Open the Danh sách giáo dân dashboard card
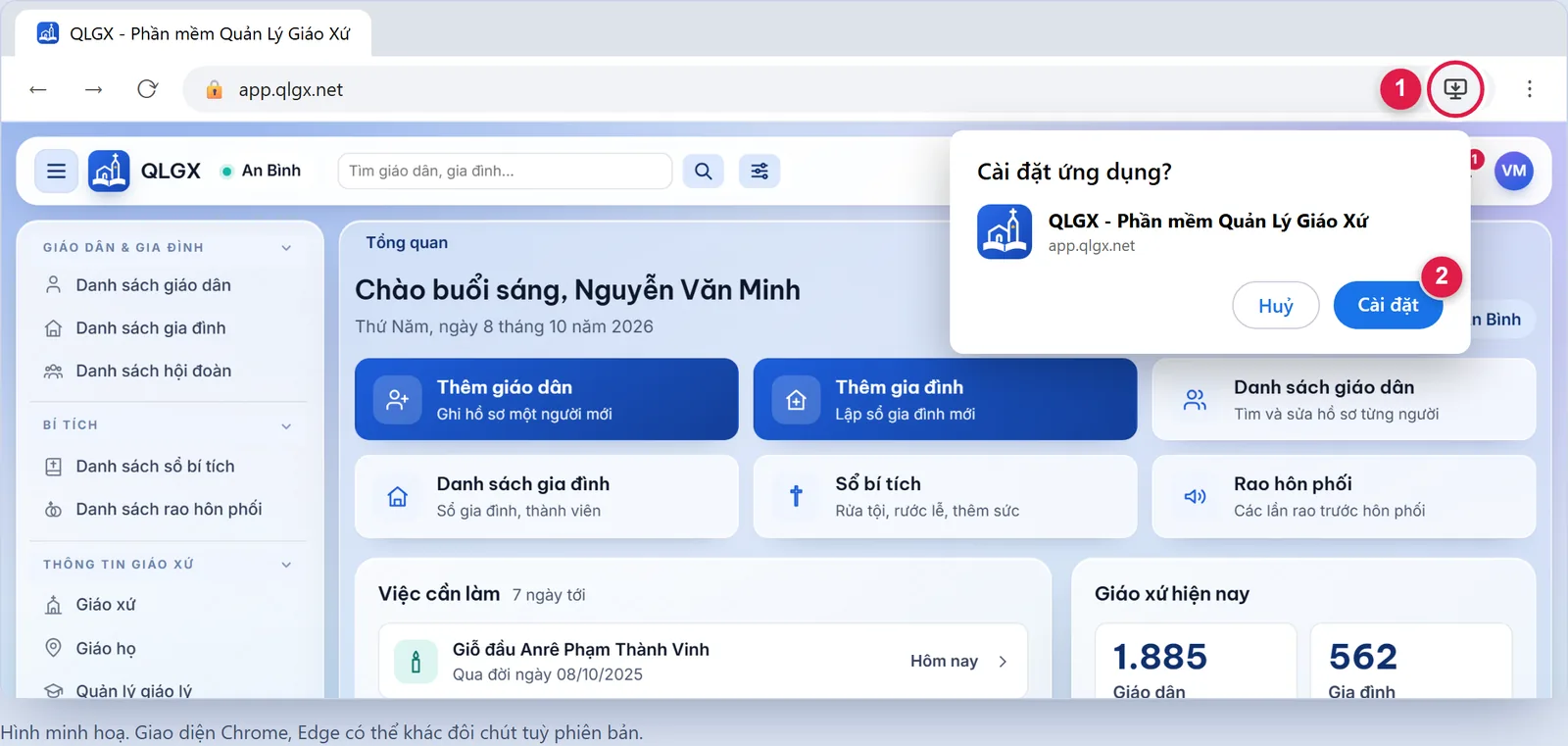This screenshot has width=1568, height=746. [x=1344, y=399]
